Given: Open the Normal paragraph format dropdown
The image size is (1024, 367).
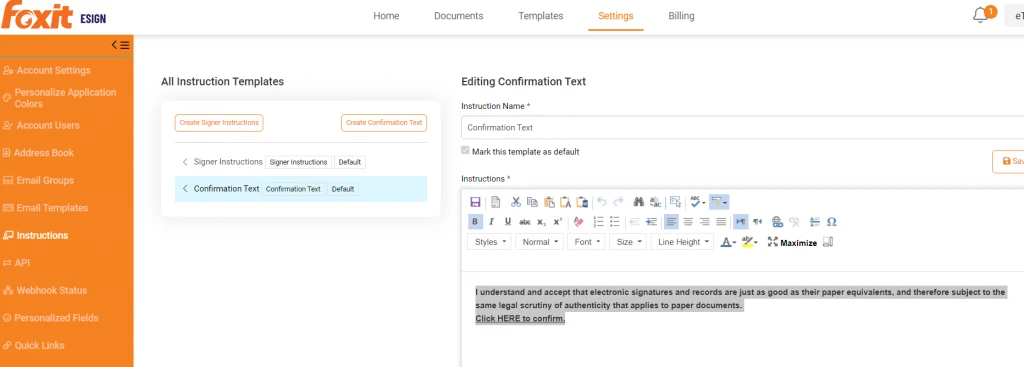Looking at the screenshot, I should [x=539, y=242].
